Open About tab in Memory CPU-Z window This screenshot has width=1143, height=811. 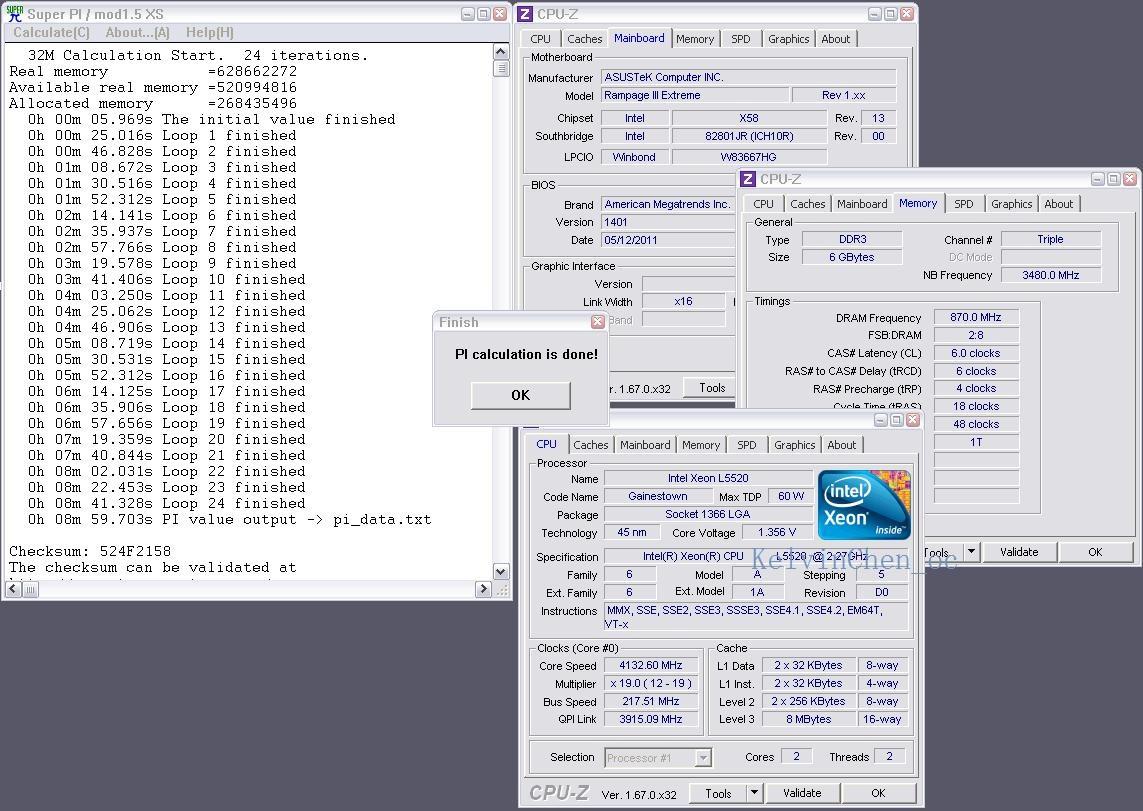1058,204
